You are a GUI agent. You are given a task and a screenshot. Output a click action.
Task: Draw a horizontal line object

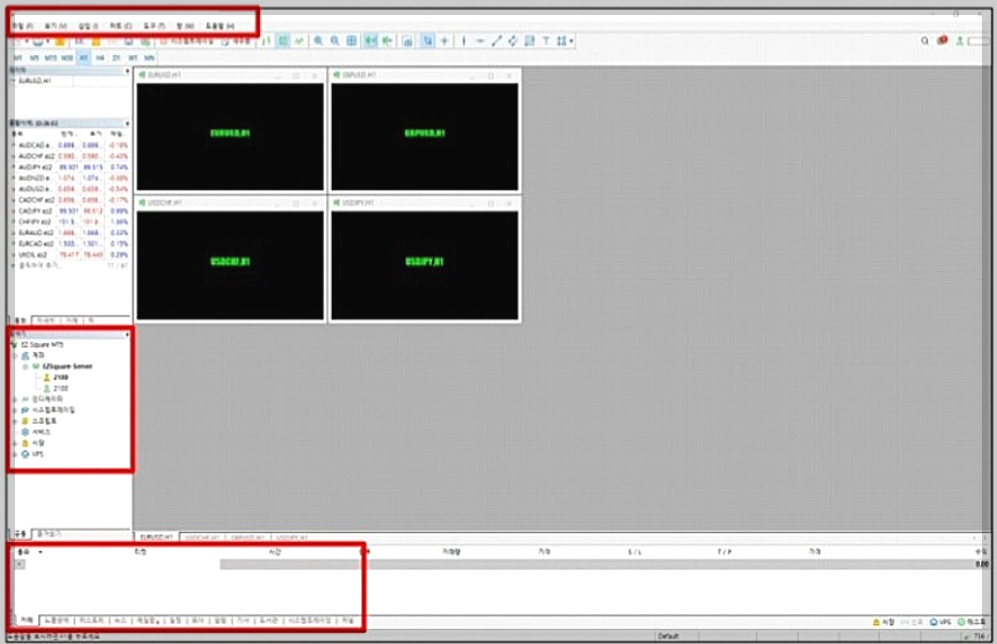coord(480,41)
